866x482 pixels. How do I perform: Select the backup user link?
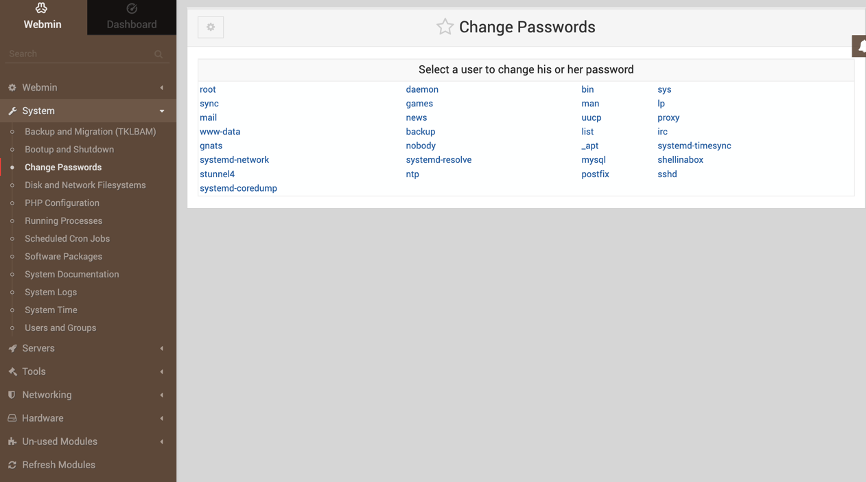pos(420,132)
